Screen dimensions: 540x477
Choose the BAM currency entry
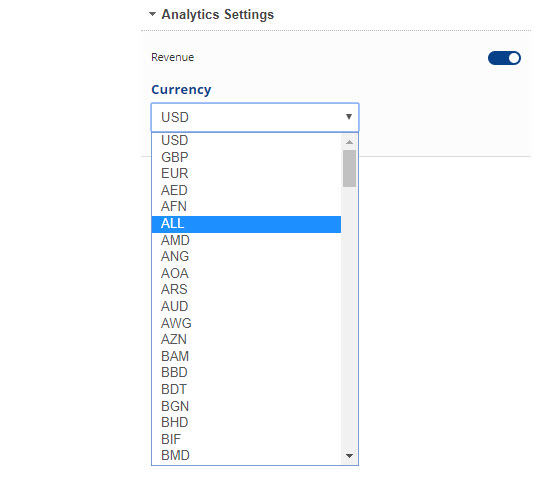[246, 356]
